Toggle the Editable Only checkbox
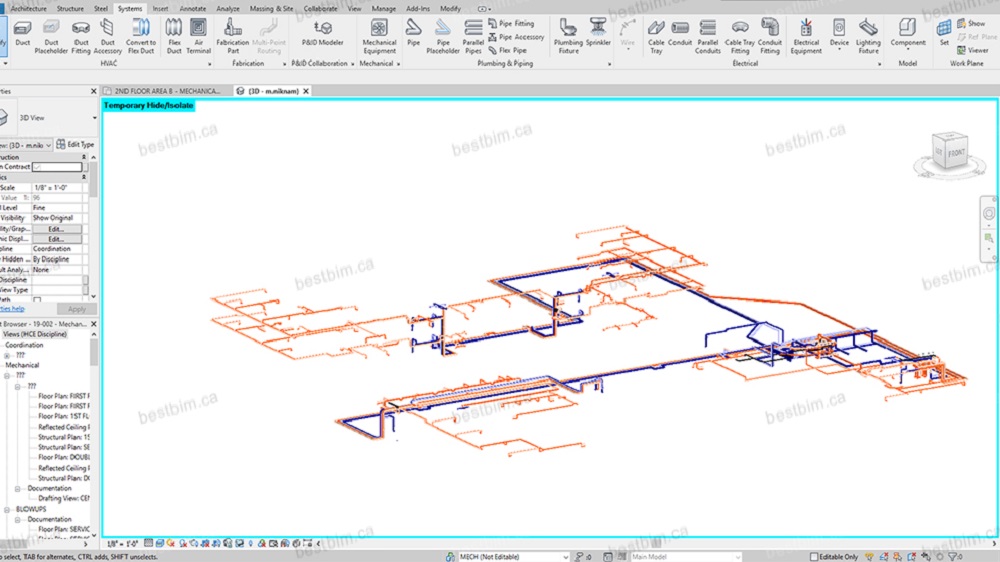The image size is (1000, 562). coord(814,557)
